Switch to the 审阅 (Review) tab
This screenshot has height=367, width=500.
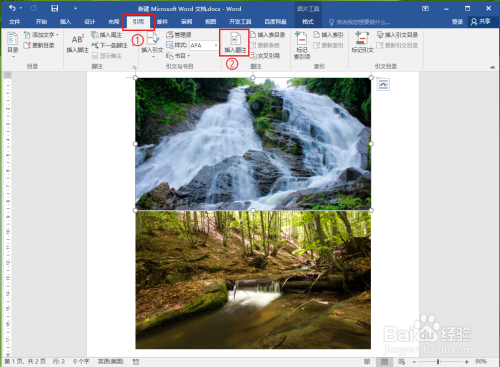tap(186, 22)
